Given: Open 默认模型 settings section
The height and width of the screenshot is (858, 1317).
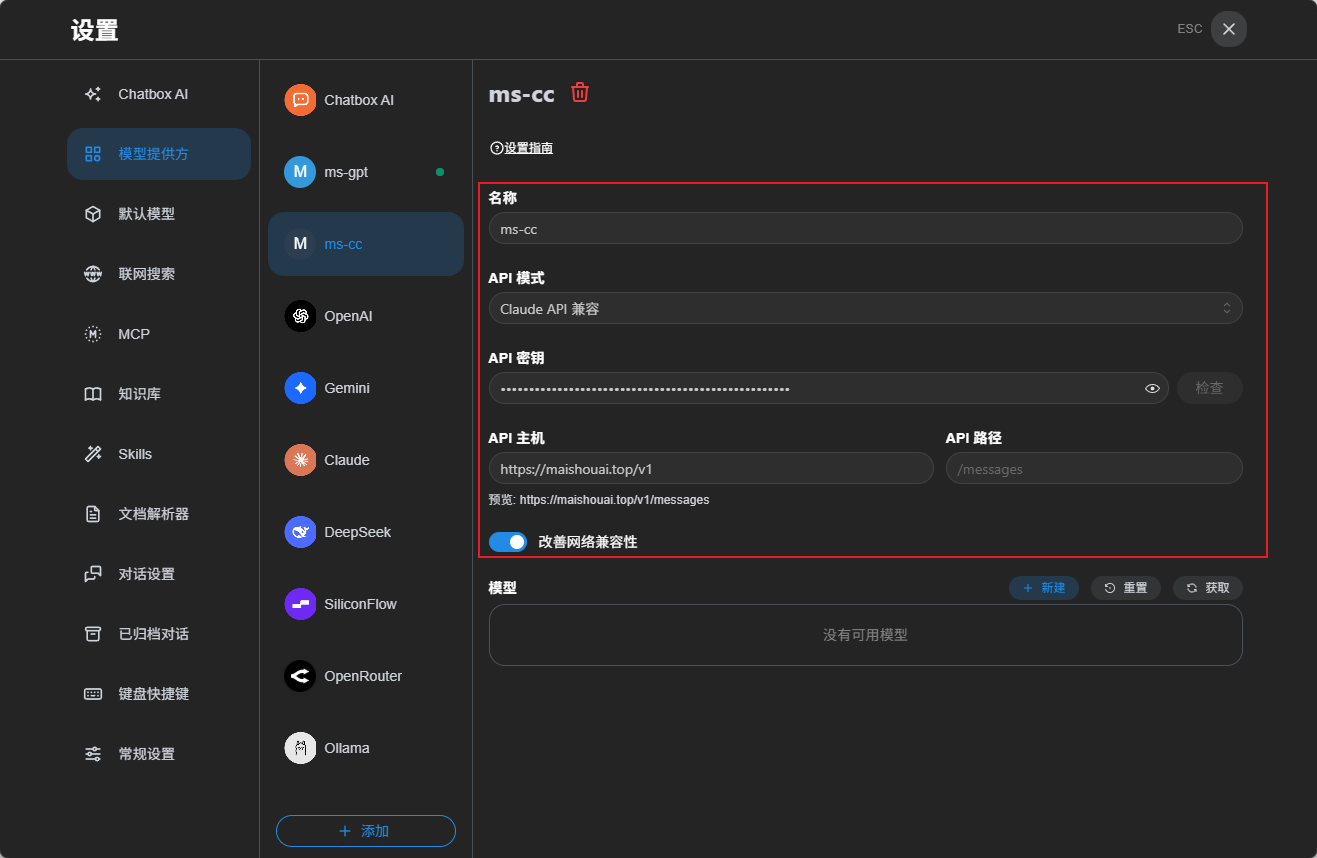Looking at the screenshot, I should (x=159, y=214).
